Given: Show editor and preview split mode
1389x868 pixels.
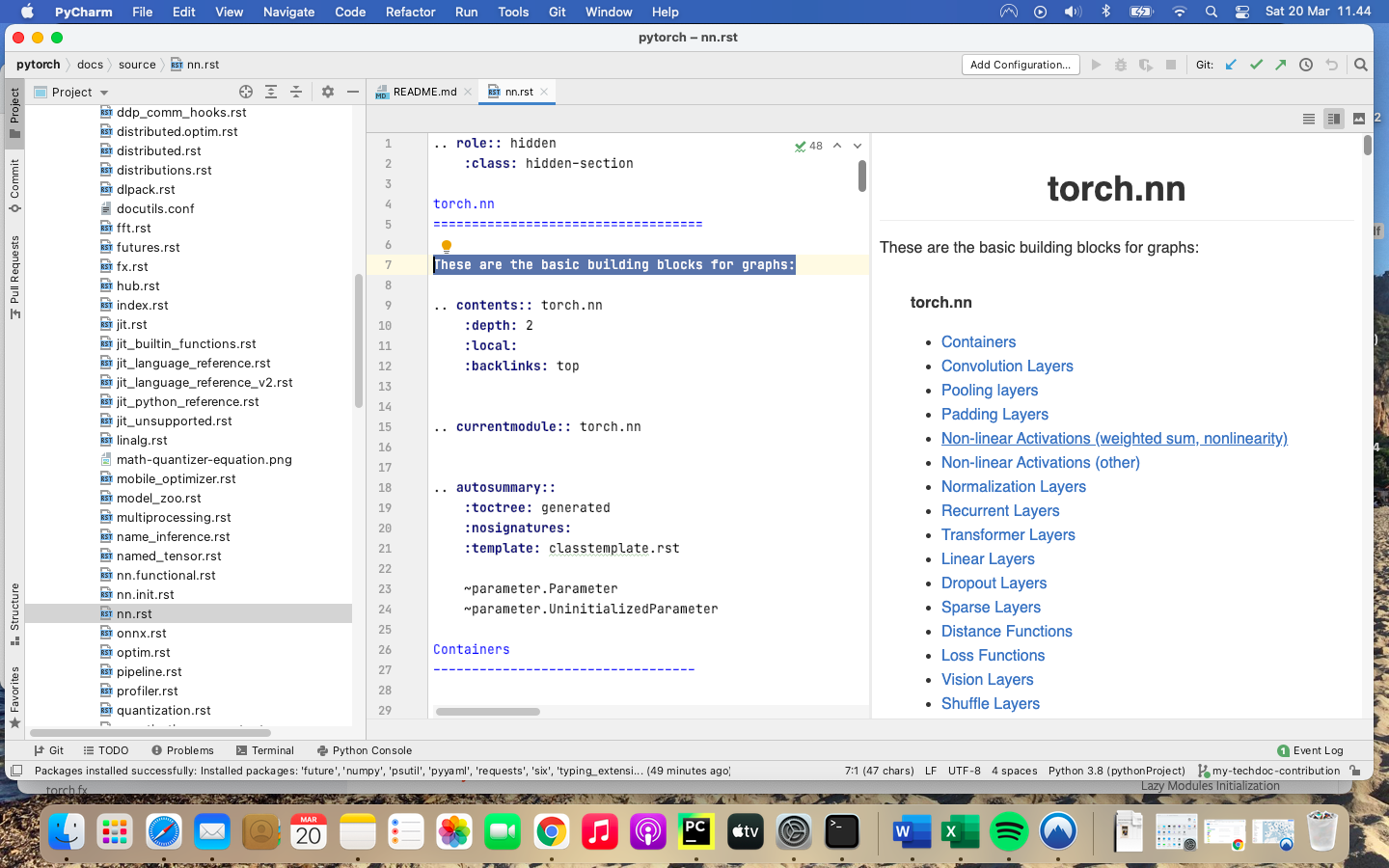Looking at the screenshot, I should [x=1334, y=119].
